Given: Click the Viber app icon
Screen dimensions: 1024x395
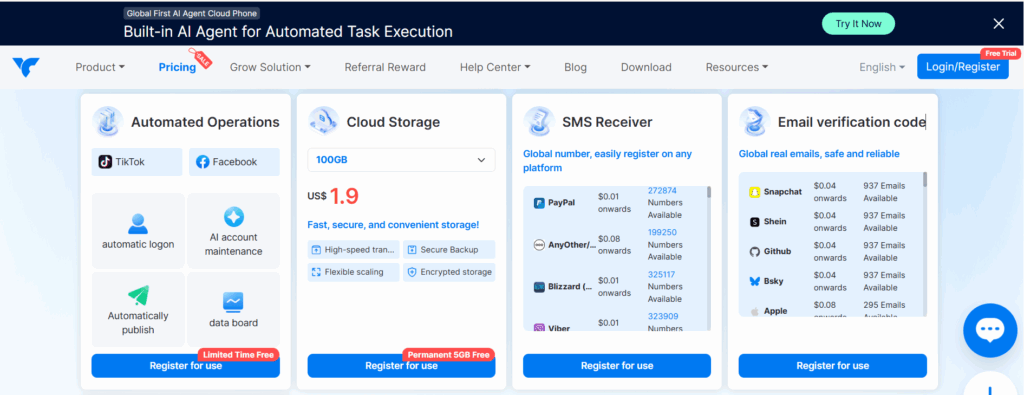Looking at the screenshot, I should point(539,328).
